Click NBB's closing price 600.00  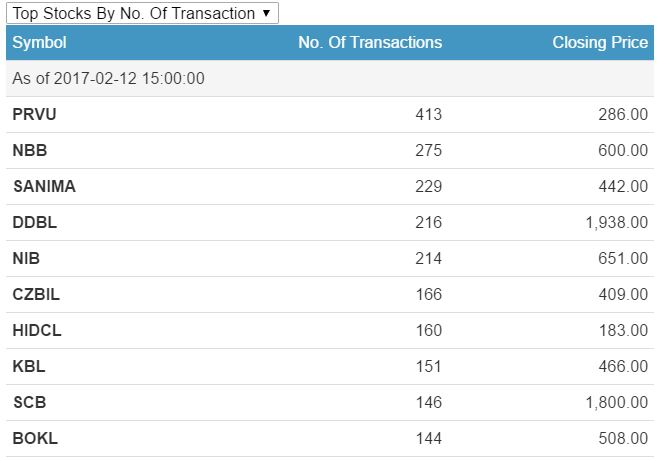(x=624, y=150)
